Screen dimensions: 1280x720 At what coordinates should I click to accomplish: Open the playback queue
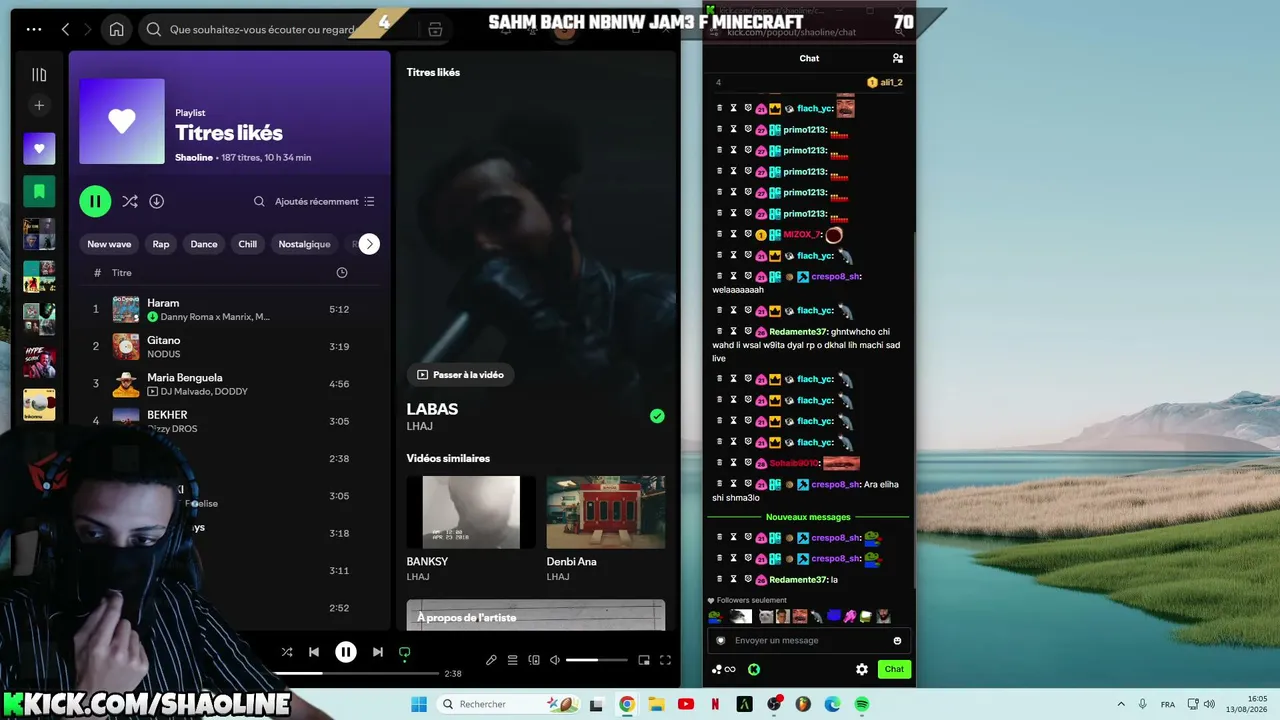tap(512, 660)
